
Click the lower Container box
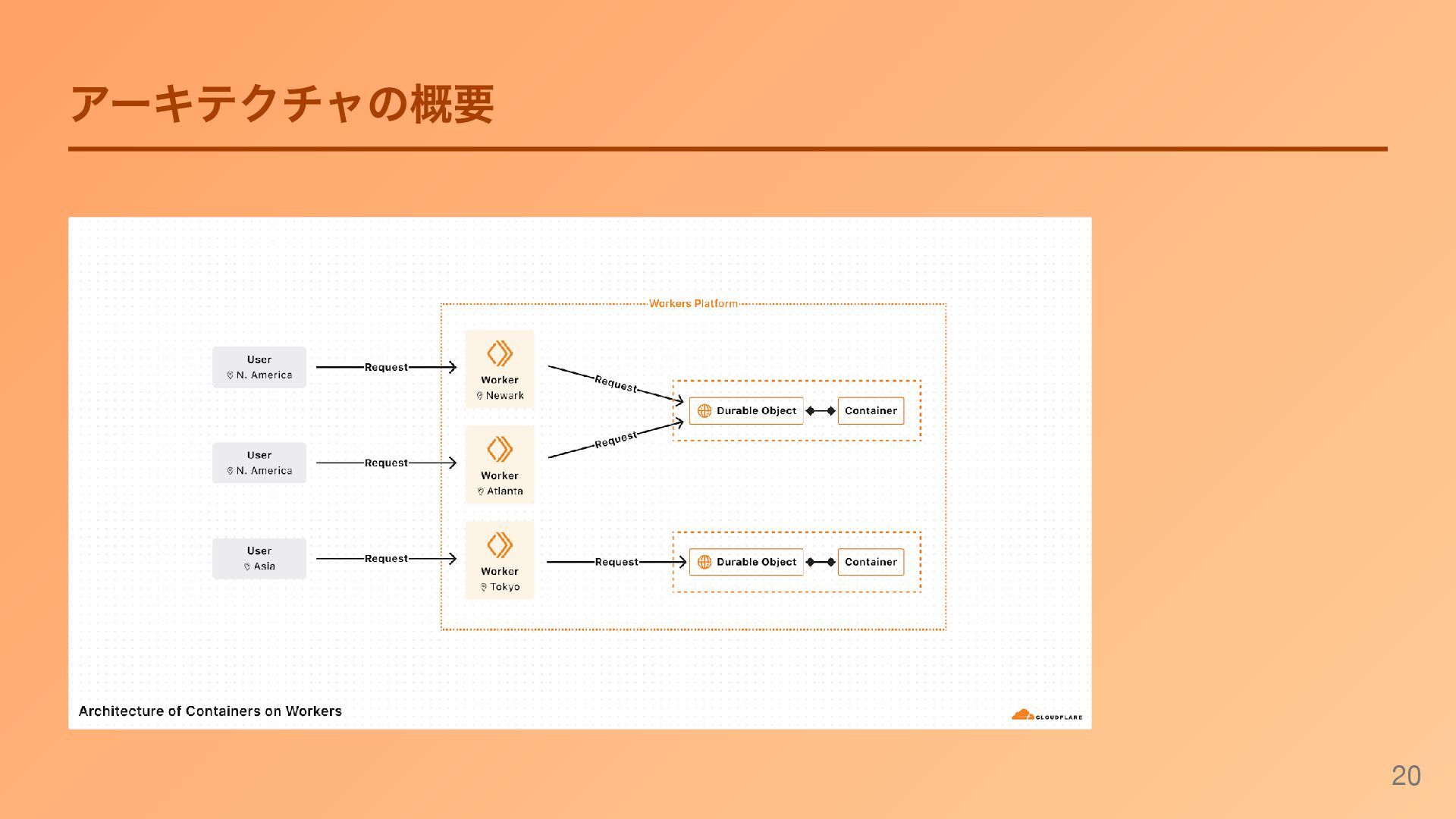click(x=871, y=562)
